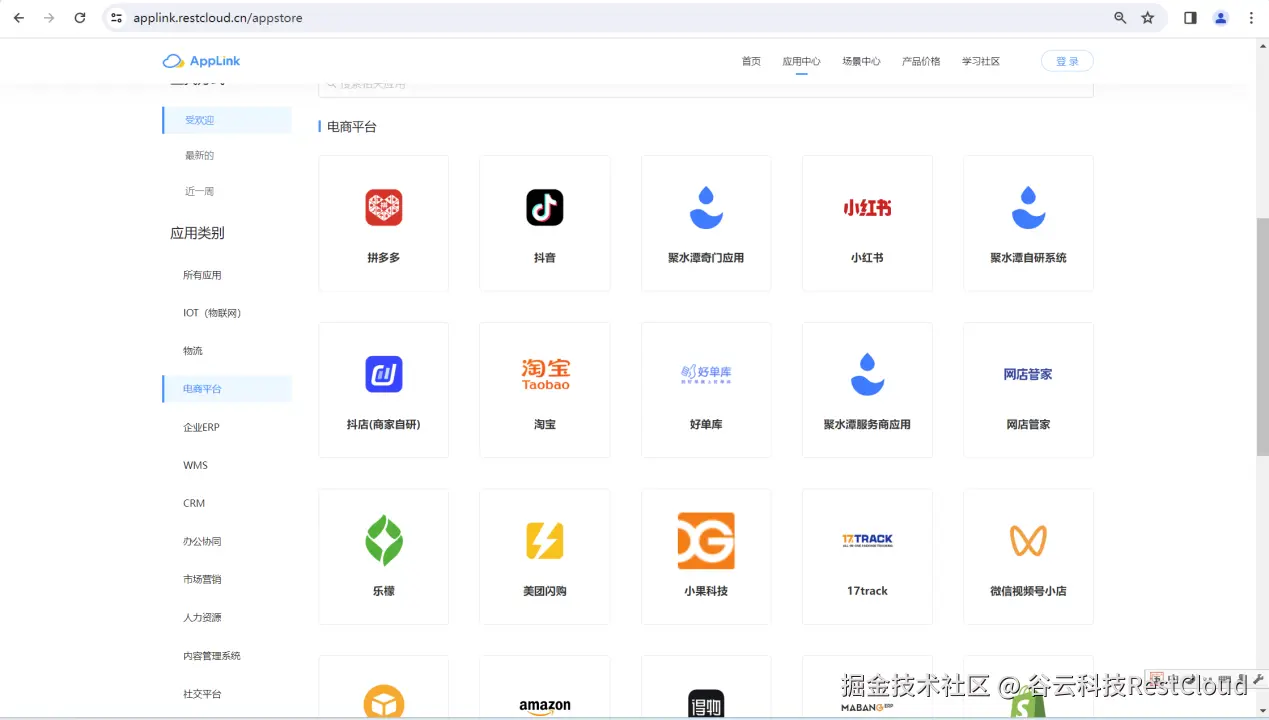Open the 美团闪购 lightning icon

(545, 541)
